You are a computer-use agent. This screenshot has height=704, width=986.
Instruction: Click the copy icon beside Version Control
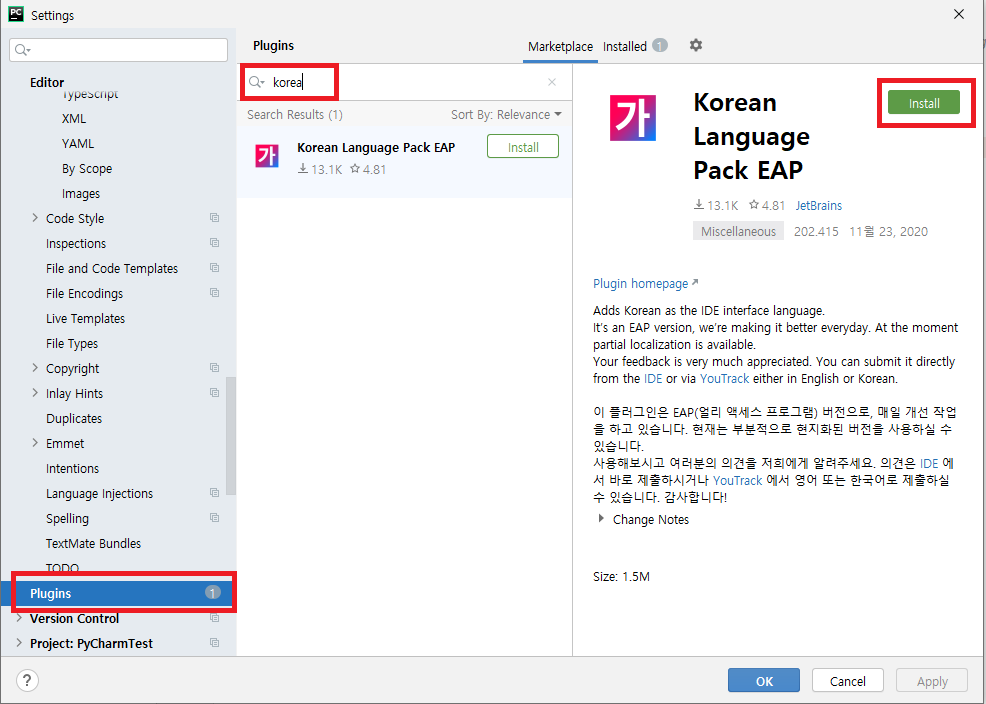214,618
